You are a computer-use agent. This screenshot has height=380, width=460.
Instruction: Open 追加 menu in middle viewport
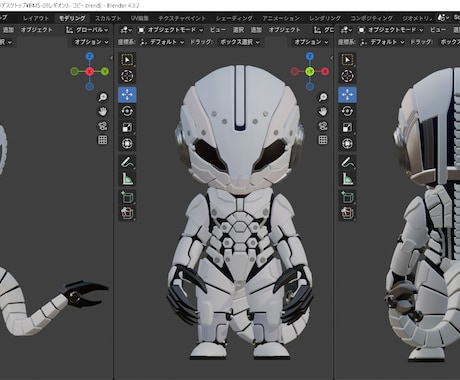[256, 30]
